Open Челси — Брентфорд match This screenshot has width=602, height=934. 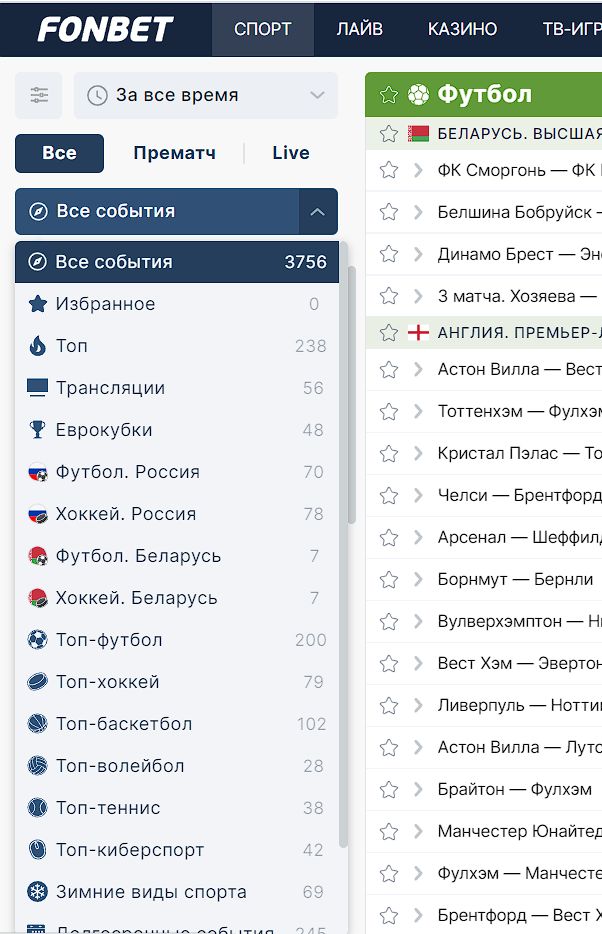point(520,495)
